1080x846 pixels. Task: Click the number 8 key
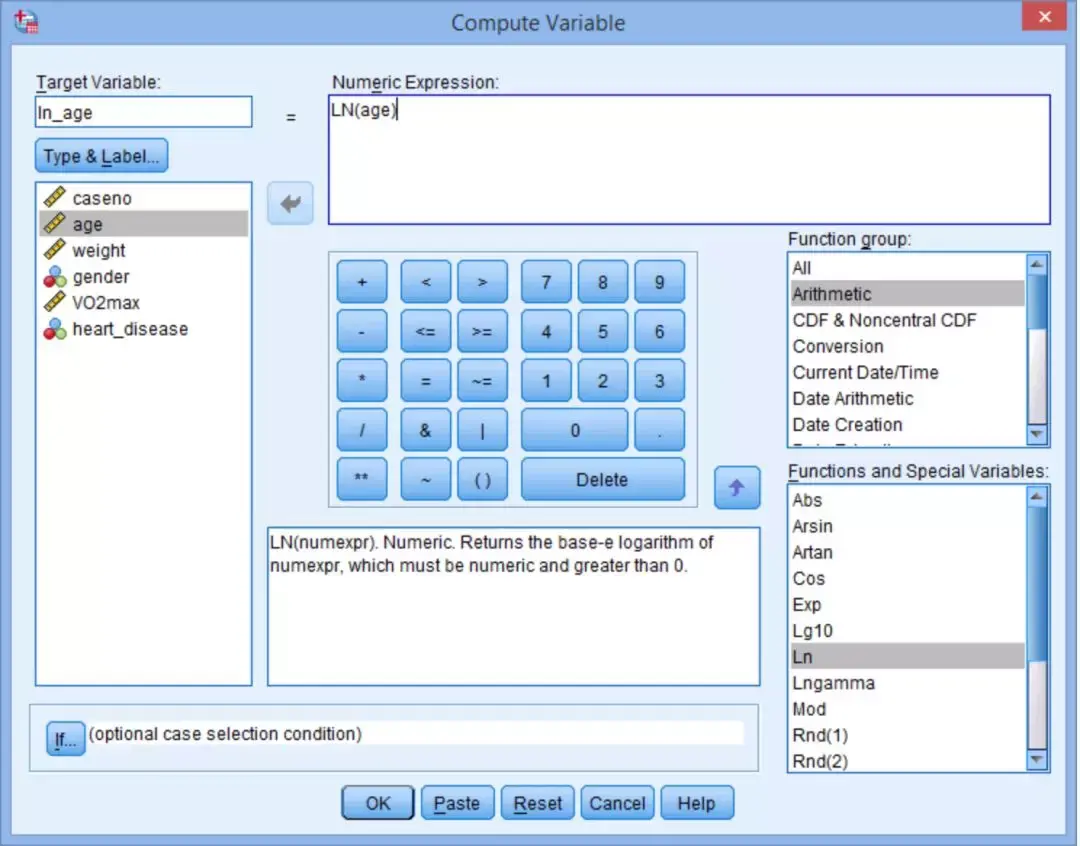point(603,282)
